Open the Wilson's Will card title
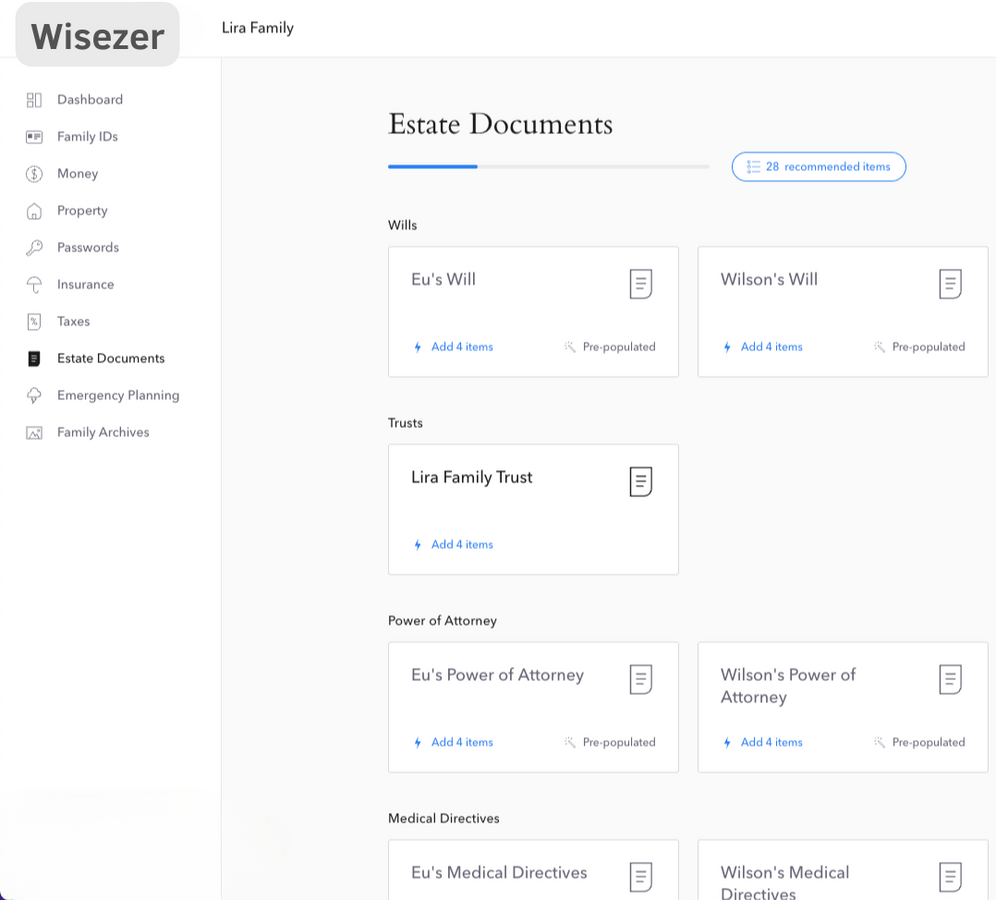Screen dimensions: 996x900 [x=769, y=279]
